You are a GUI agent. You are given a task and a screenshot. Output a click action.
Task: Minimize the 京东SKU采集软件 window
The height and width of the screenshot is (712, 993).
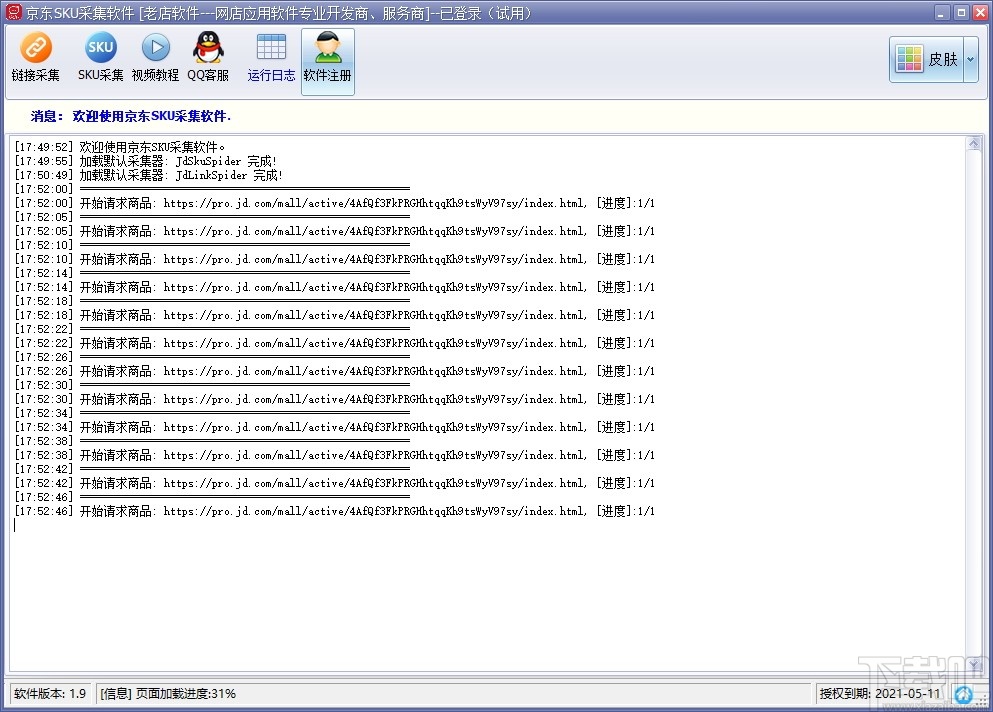tap(942, 12)
